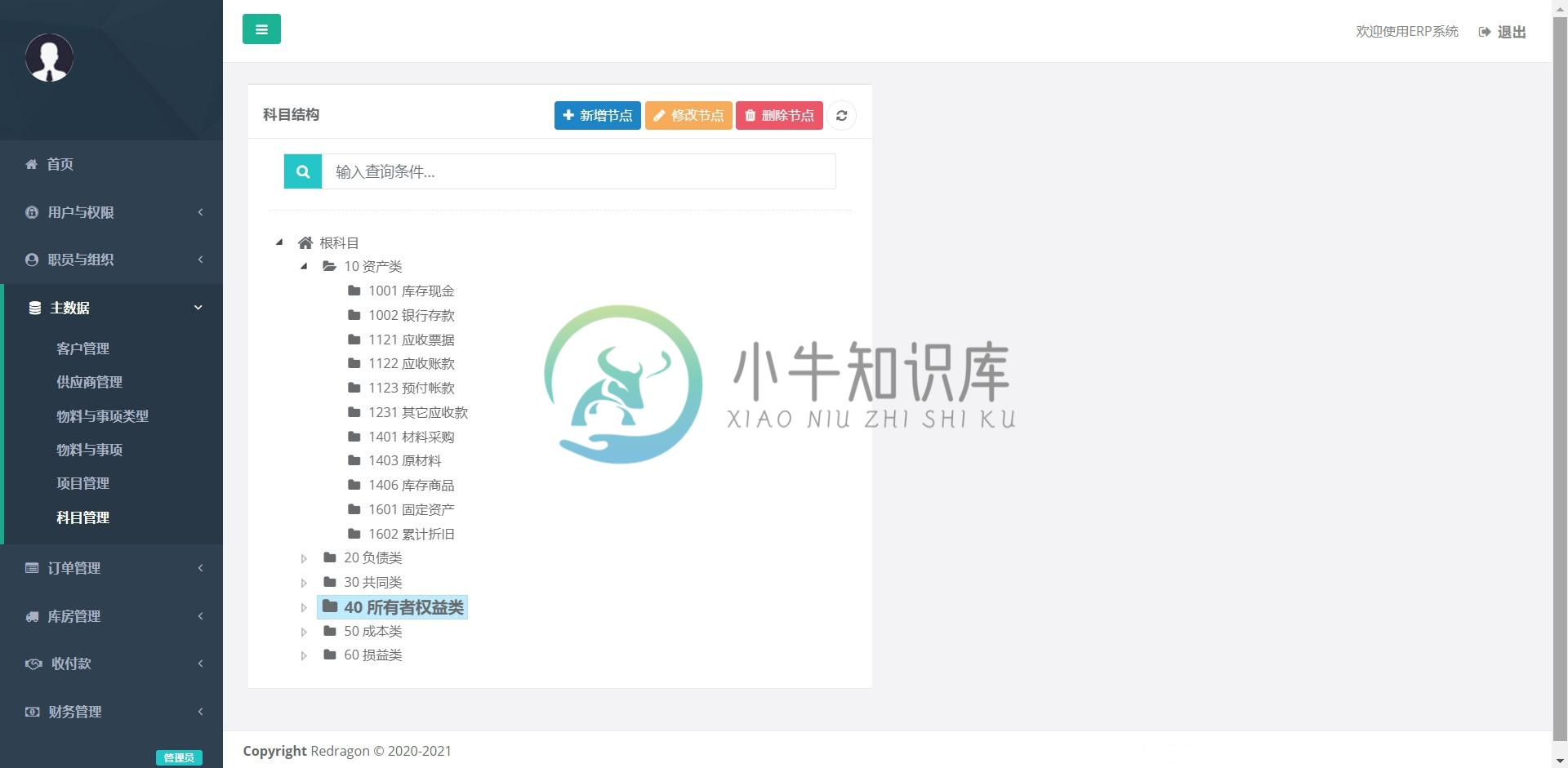Select the 1002 银行存款 tree label
Image resolution: width=1568 pixels, height=768 pixels.
coord(411,315)
